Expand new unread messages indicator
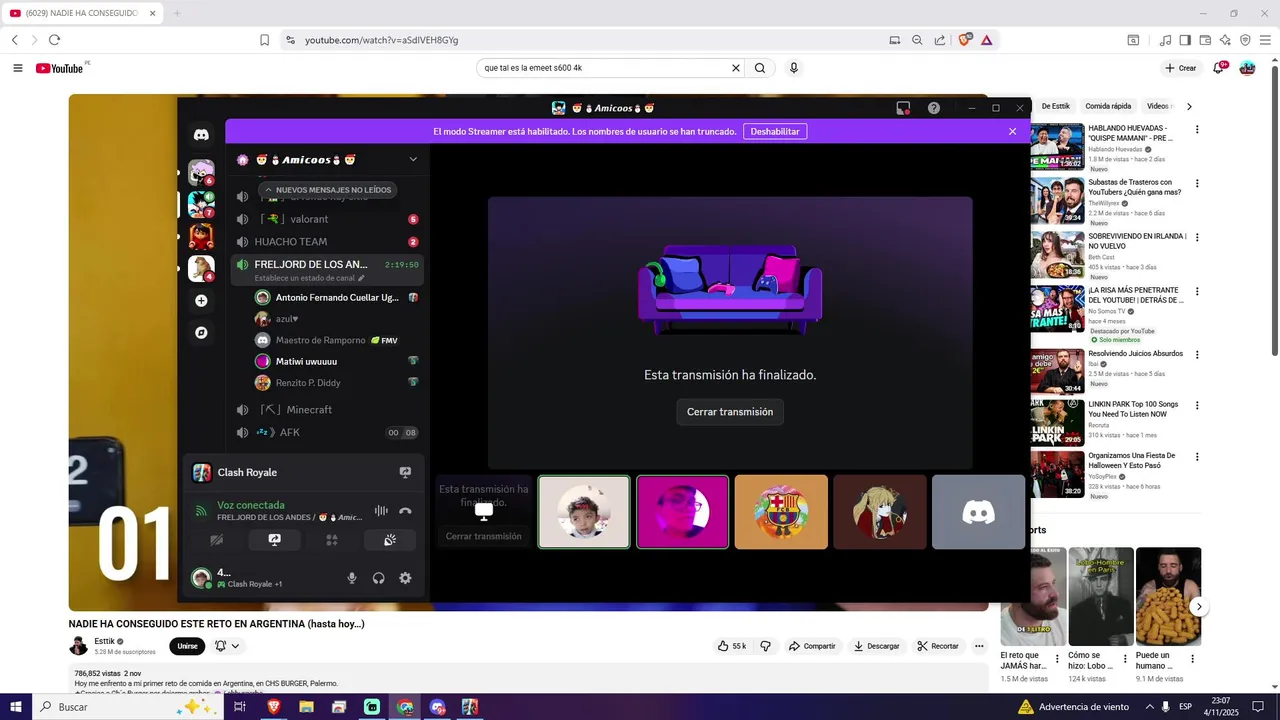Image resolution: width=1280 pixels, height=720 pixels. [x=328, y=190]
